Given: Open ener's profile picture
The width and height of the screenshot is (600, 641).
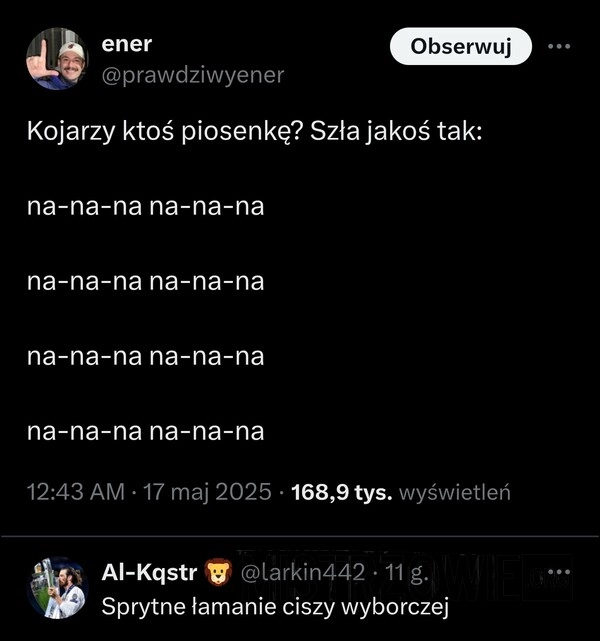Looking at the screenshot, I should coord(57,59).
